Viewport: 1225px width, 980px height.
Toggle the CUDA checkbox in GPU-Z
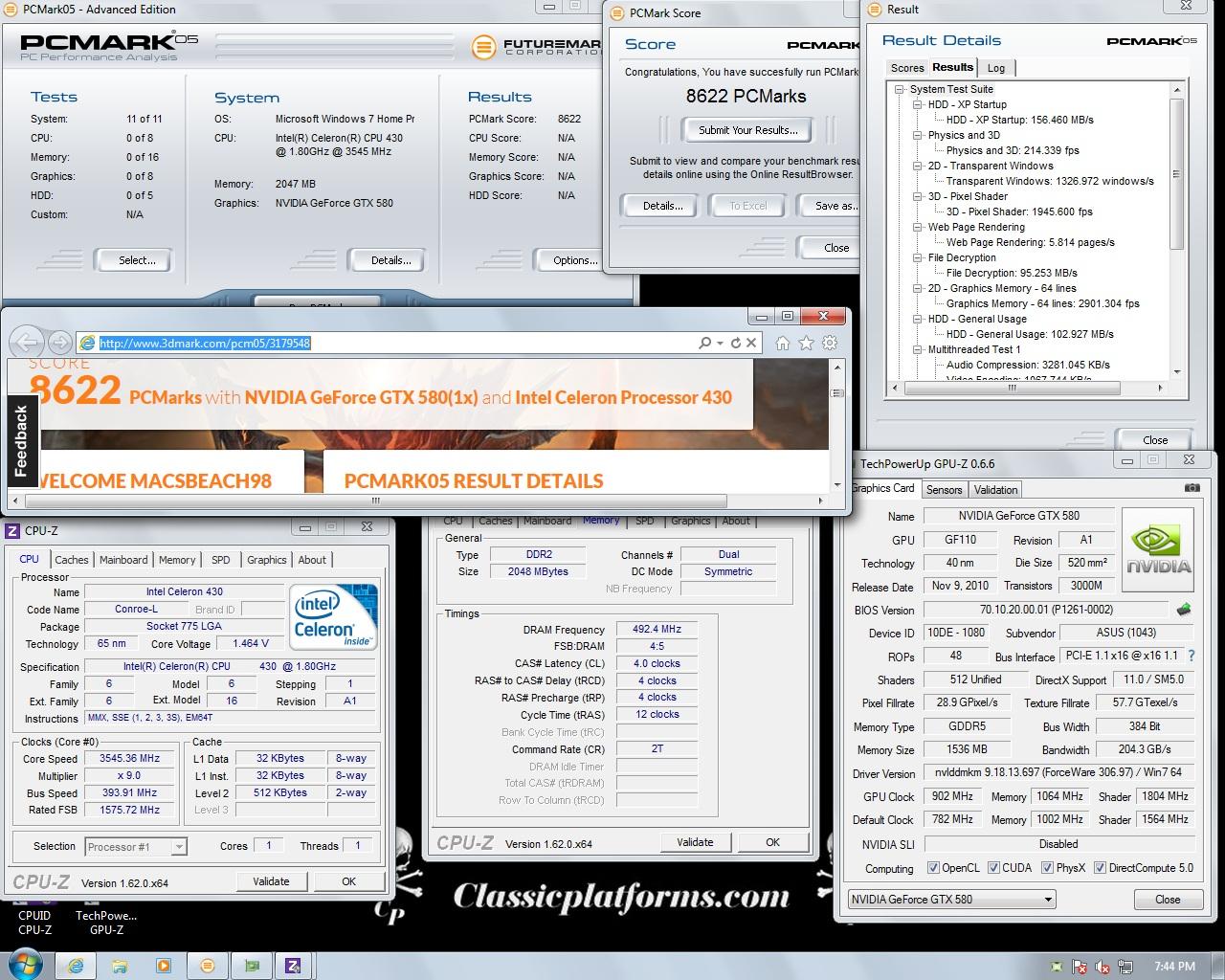coord(992,868)
